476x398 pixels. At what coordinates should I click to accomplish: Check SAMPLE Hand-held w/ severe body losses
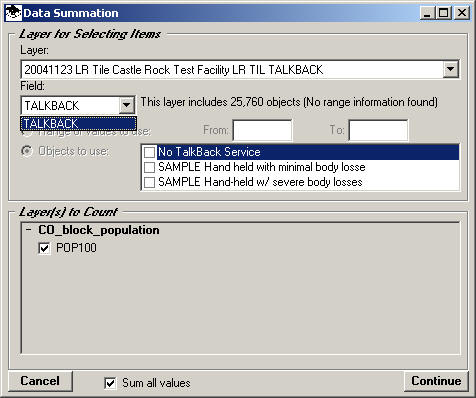149,182
